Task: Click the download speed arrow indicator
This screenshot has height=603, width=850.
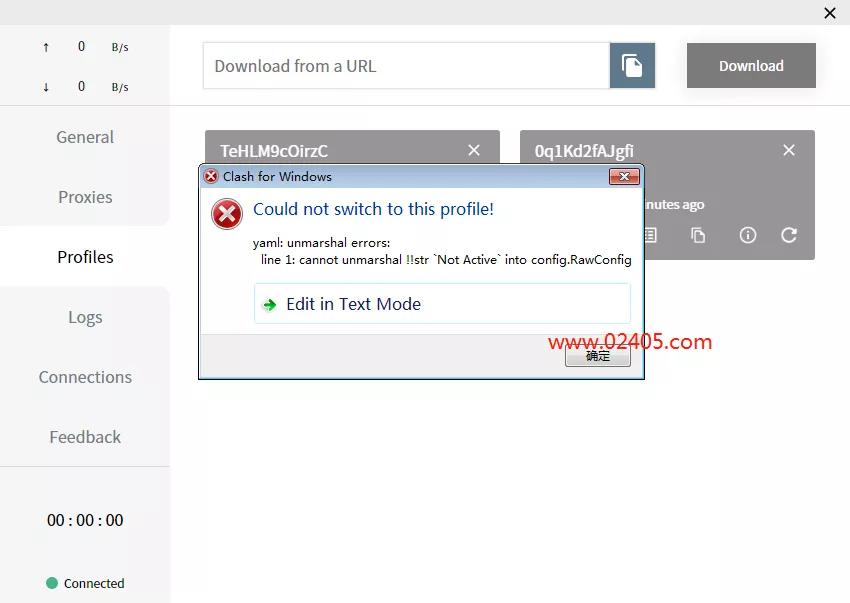Action: pyautogui.click(x=46, y=87)
